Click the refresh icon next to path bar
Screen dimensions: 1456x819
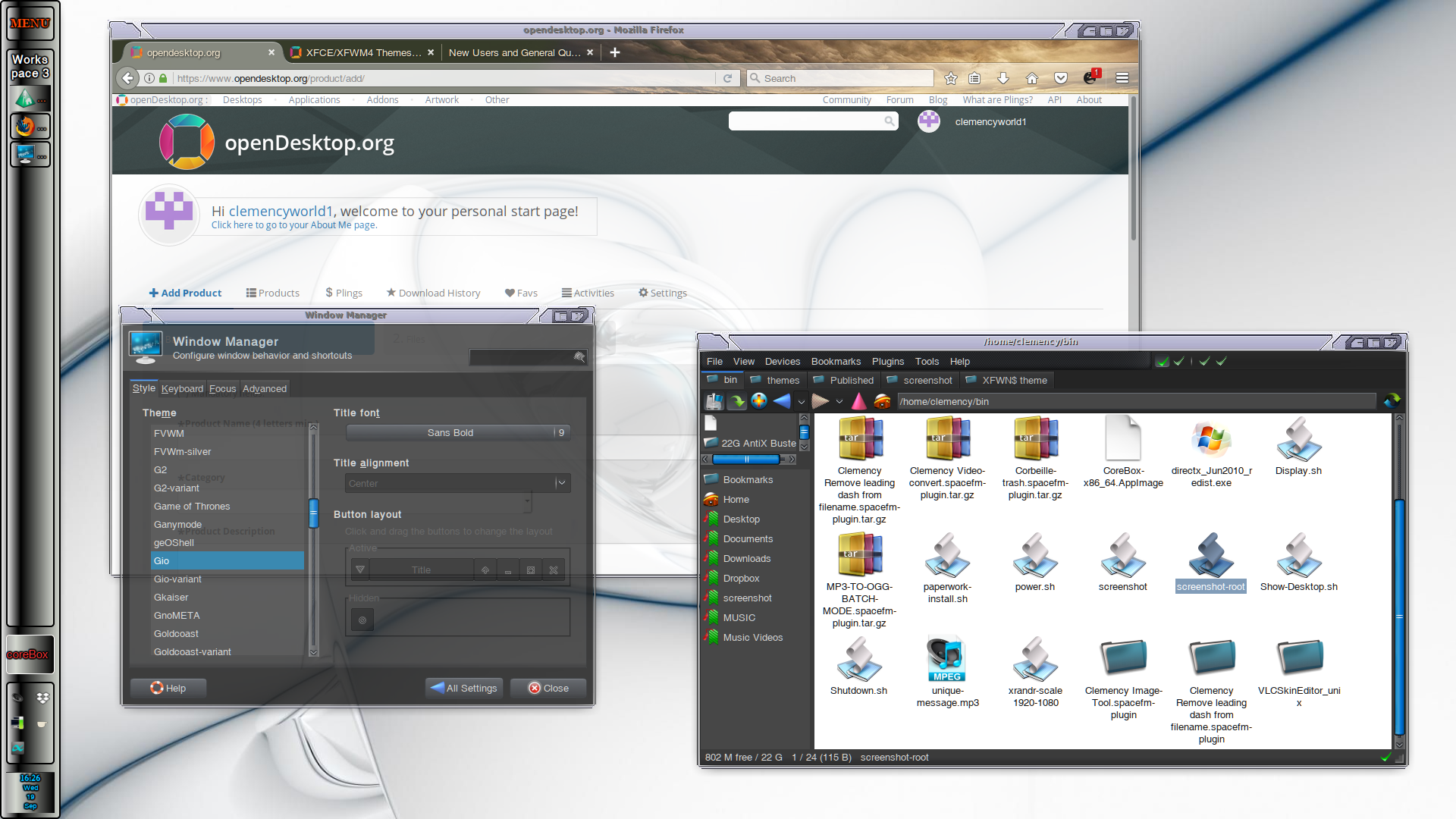pyautogui.click(x=1392, y=401)
